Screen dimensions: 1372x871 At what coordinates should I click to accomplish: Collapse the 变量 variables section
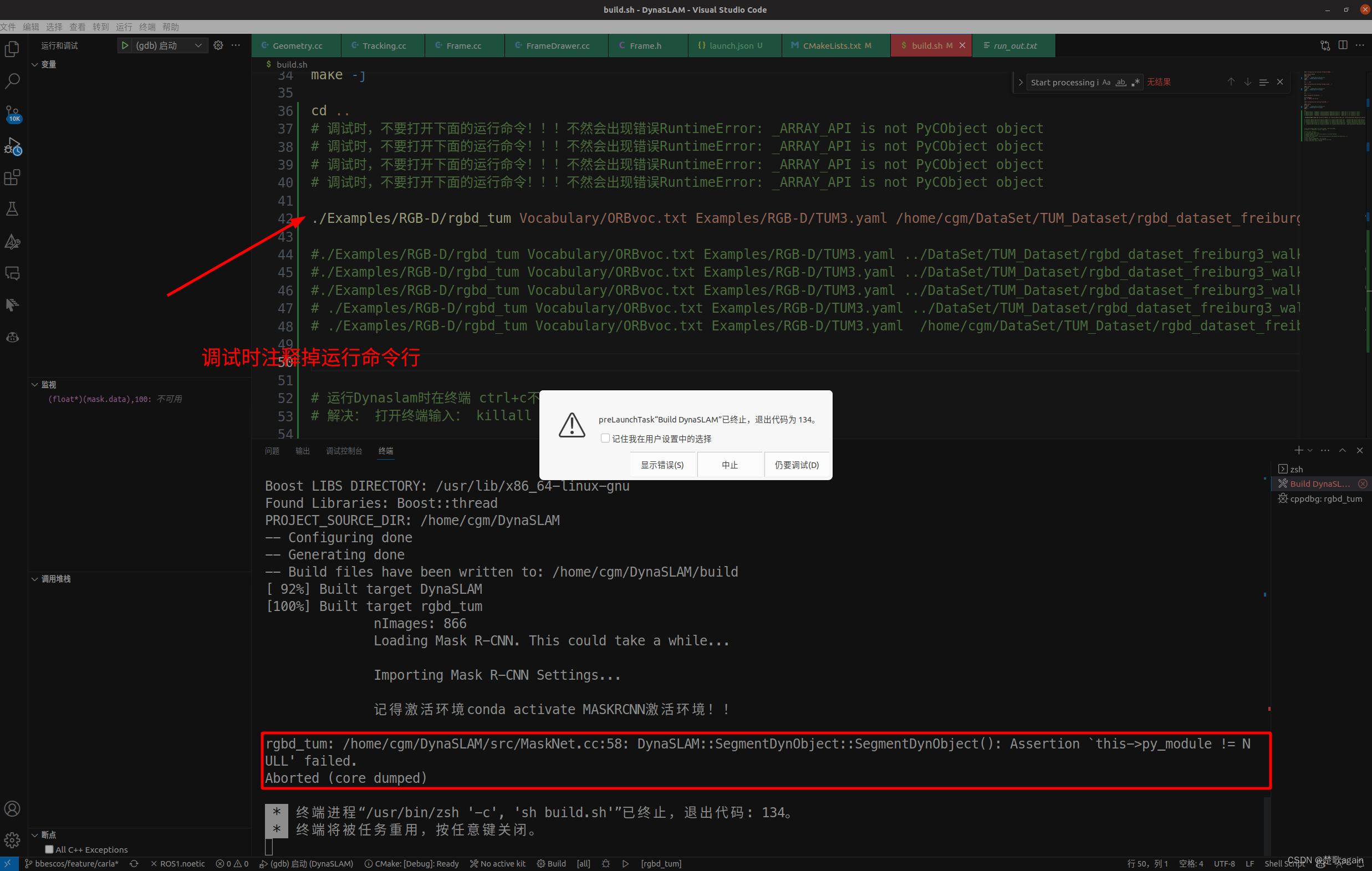tap(34, 64)
